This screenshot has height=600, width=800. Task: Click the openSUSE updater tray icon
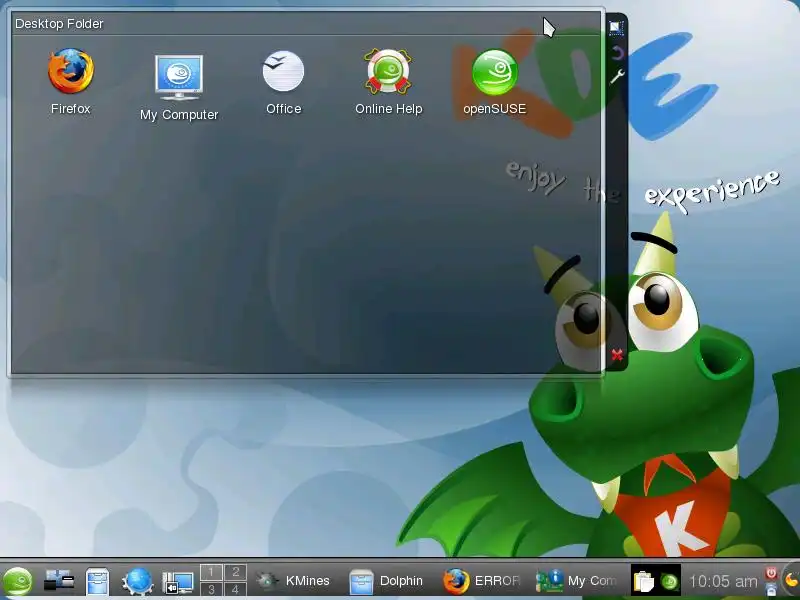[669, 581]
